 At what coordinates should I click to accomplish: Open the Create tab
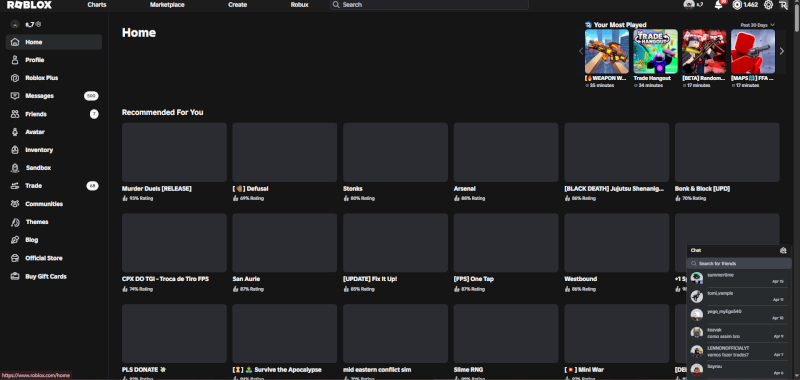tap(237, 5)
